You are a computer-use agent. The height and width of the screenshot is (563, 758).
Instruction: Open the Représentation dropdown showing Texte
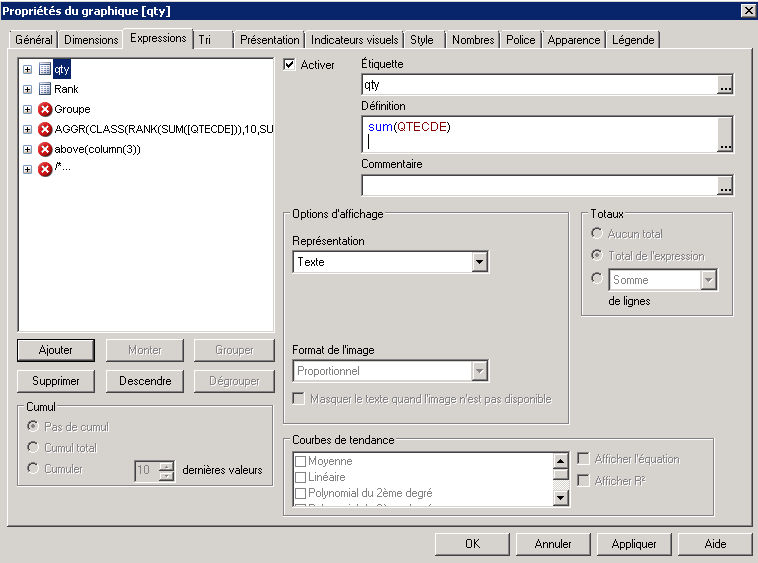[479, 262]
